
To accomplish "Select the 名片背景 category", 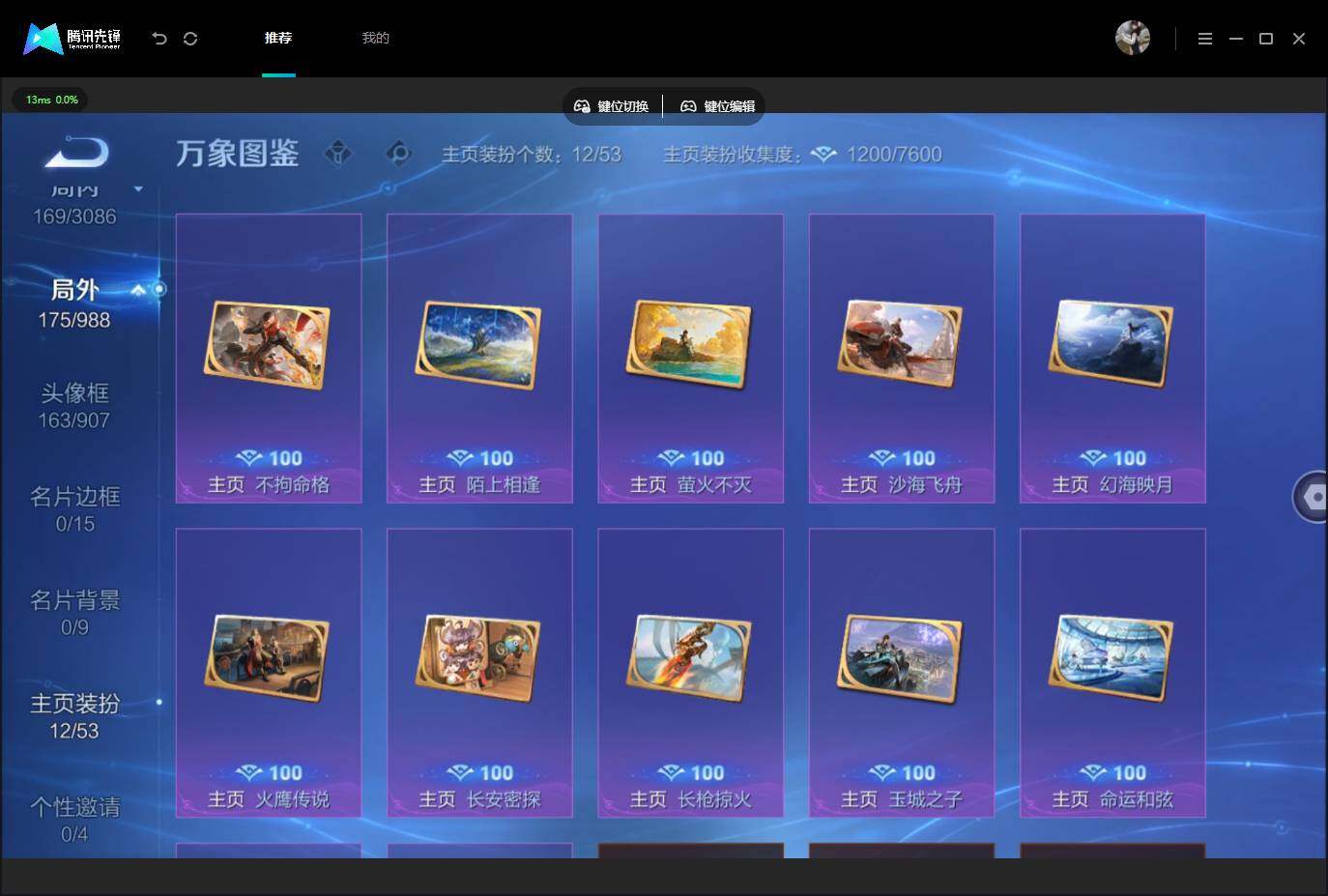I will [x=74, y=613].
